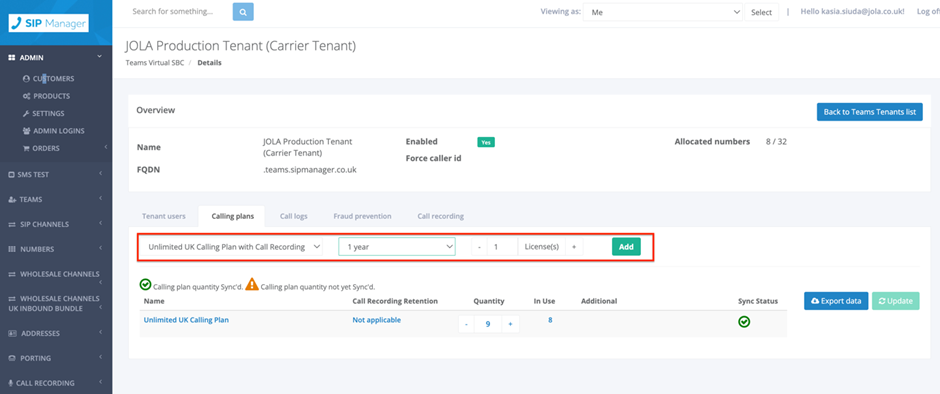Click the magnifier search button

coord(243,11)
